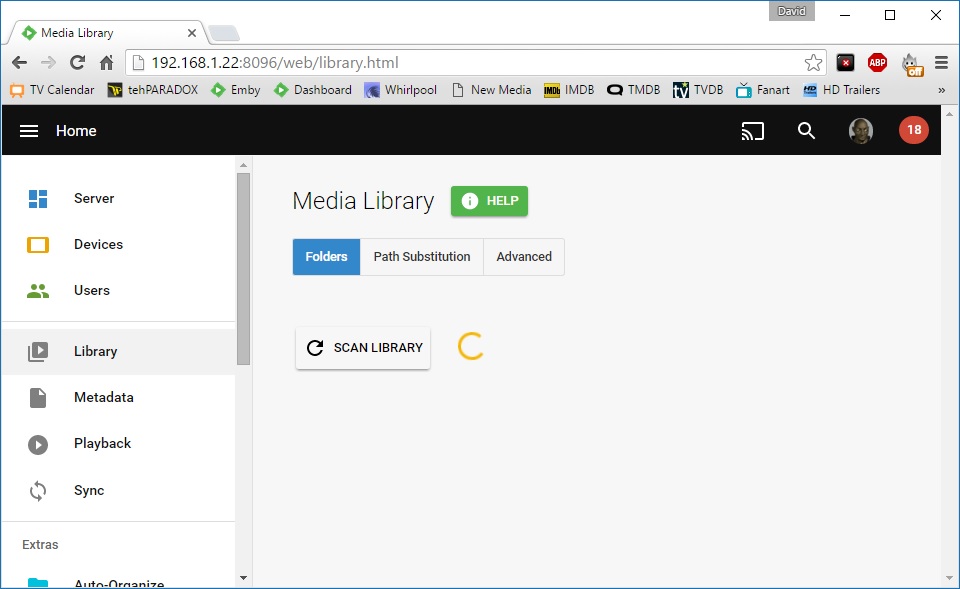
Task: Click the Cast icon in the header
Action: tap(753, 130)
